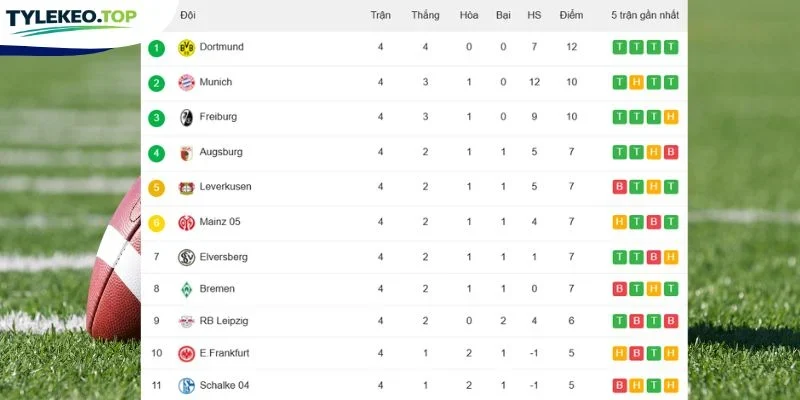Click the Mainz 05 crest icon
The height and width of the screenshot is (400, 800).
pyautogui.click(x=186, y=222)
